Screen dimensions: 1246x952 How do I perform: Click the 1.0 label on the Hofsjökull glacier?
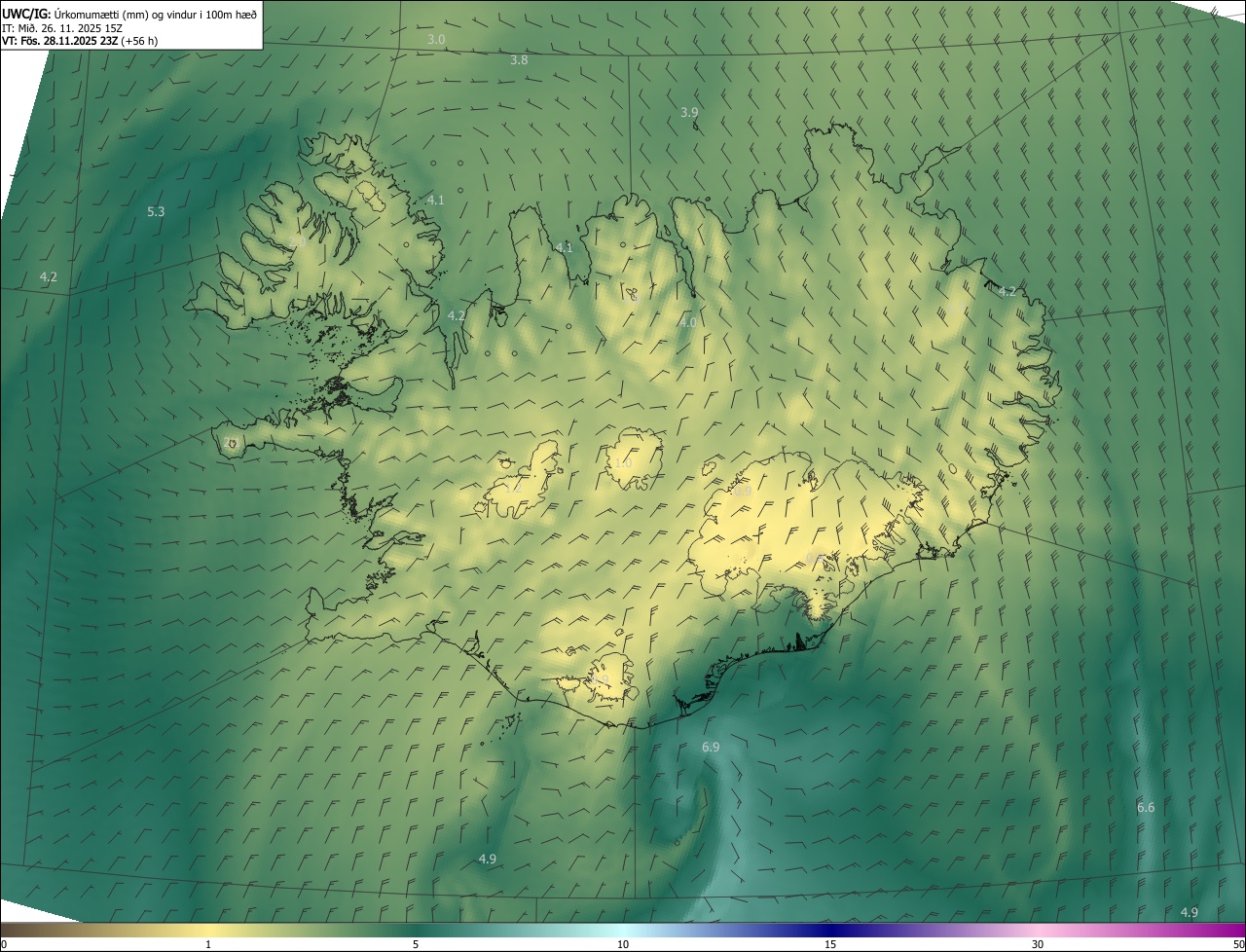pyautogui.click(x=623, y=462)
